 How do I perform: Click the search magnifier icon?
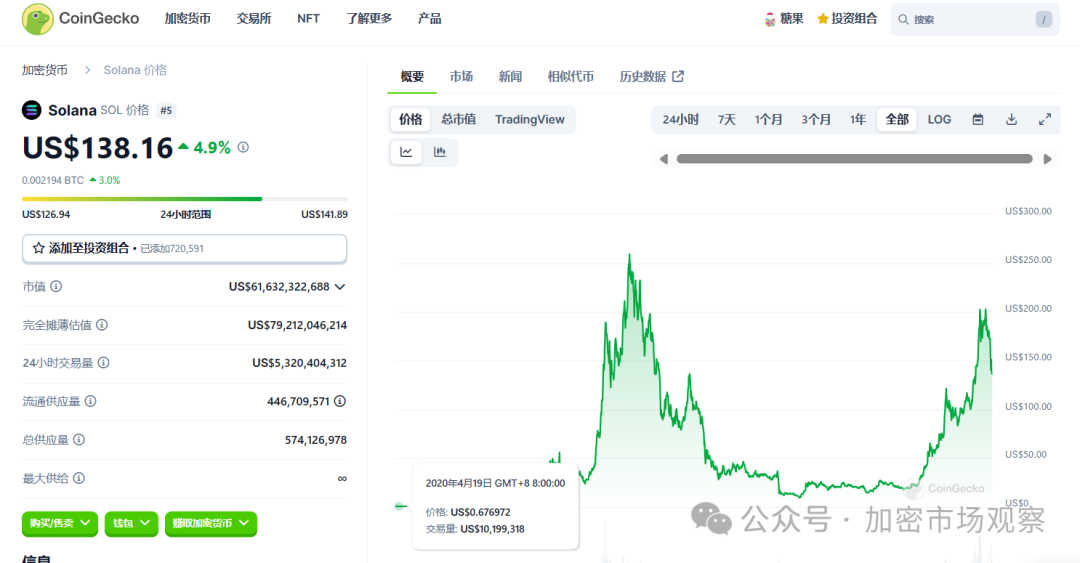(x=903, y=19)
